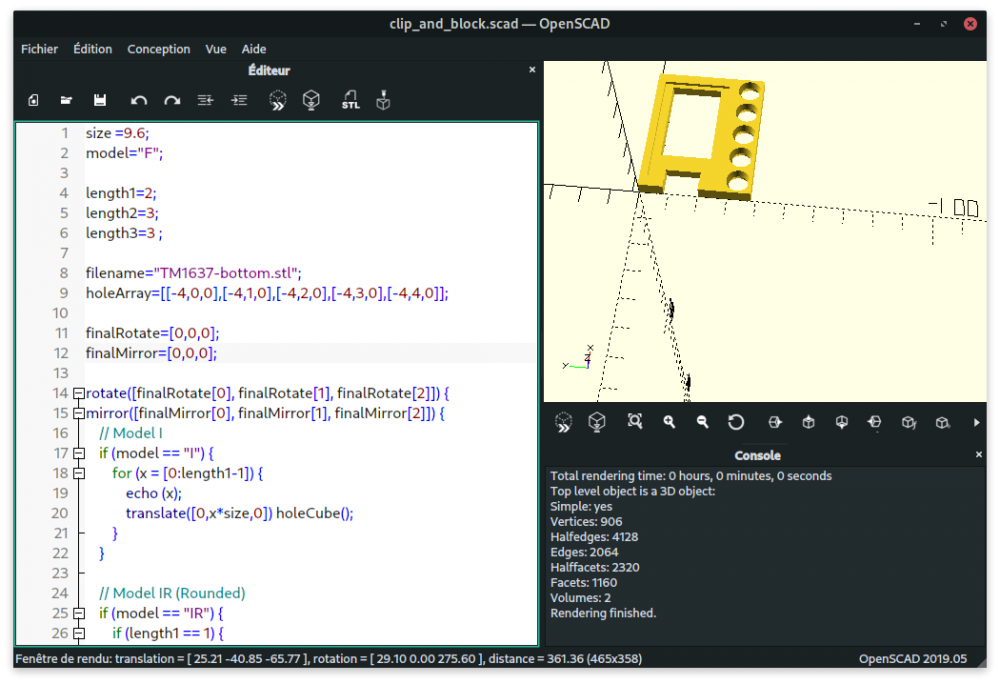Click on line 12 finalMirror in editor
The height and width of the screenshot is (684, 1000).
point(151,353)
